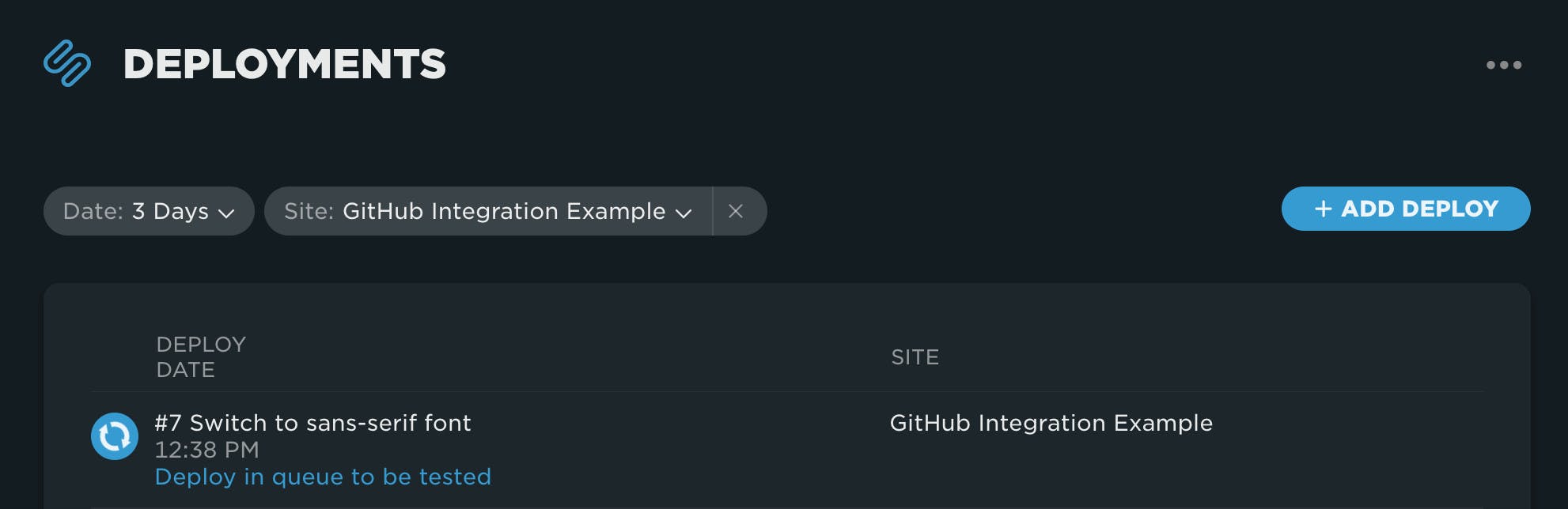This screenshot has height=509, width=1568.
Task: Click GitHub Integration Example in the Site column
Action: (x=1051, y=423)
